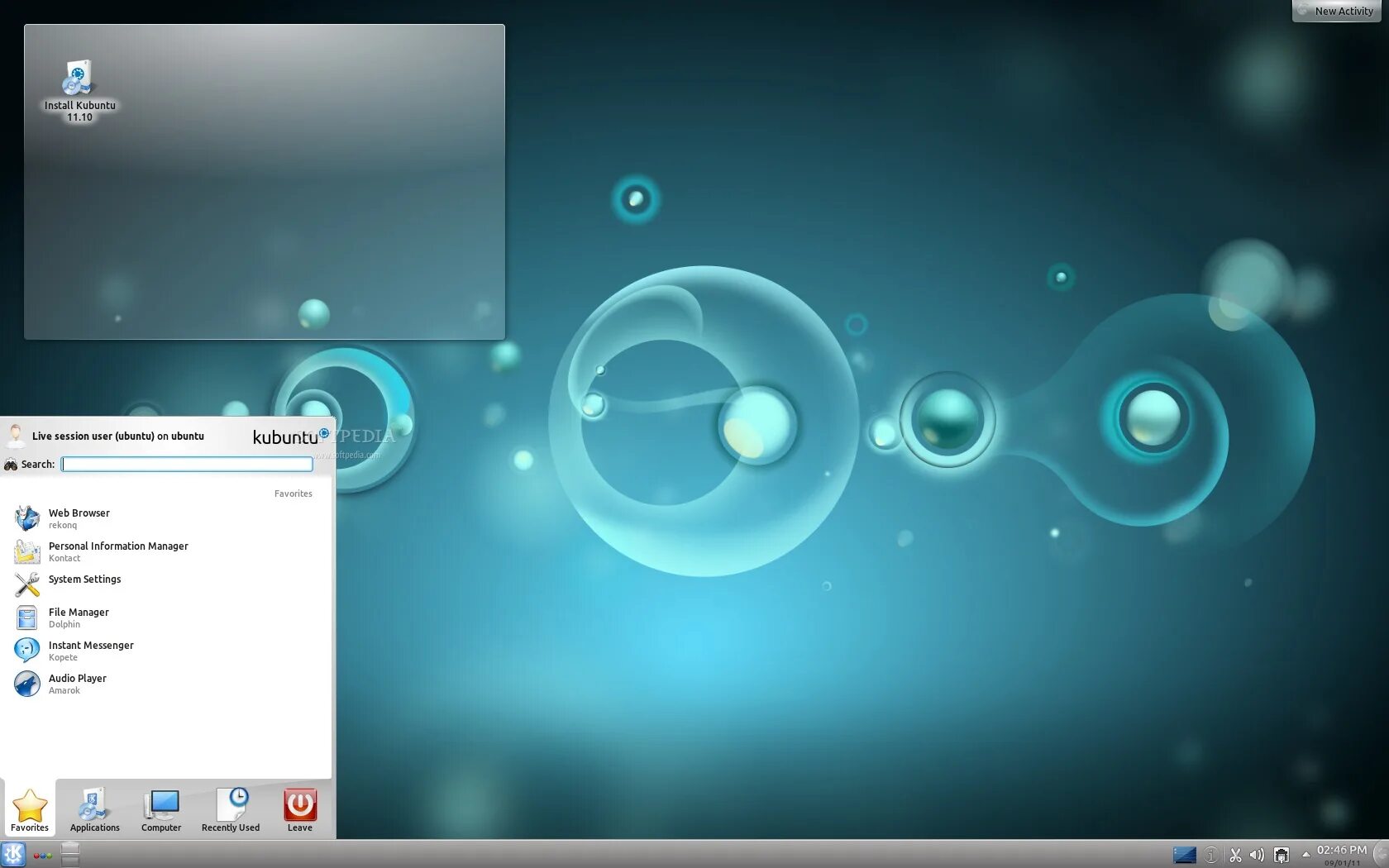Click the live session user avatar icon
1389x868 pixels.
pyautogui.click(x=15, y=436)
